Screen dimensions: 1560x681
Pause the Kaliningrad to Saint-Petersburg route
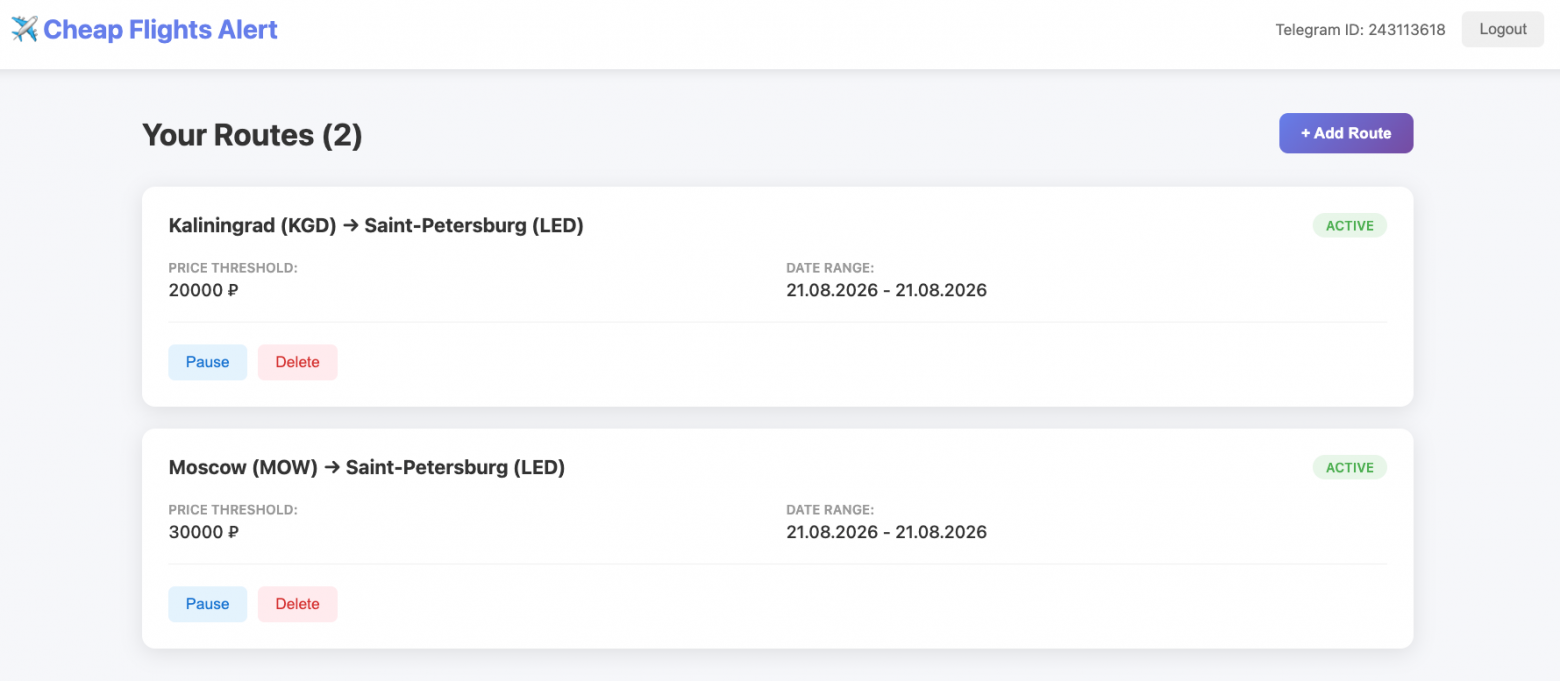coord(207,362)
